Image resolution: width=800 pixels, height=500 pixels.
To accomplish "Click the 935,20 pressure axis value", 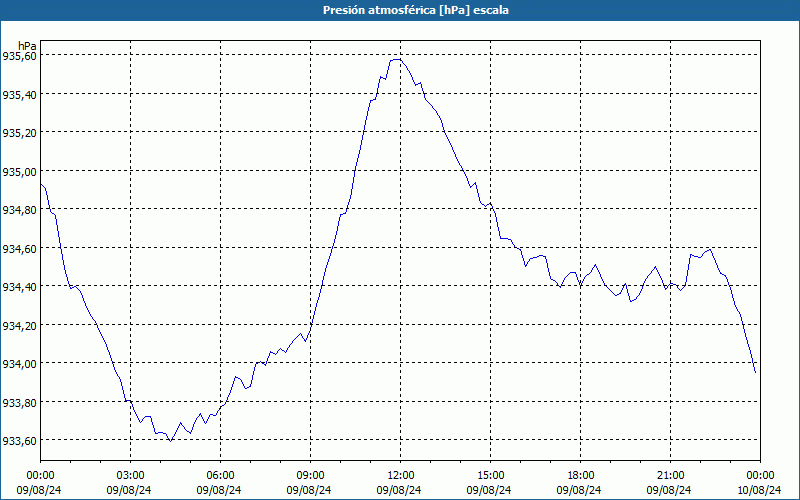I will pyautogui.click(x=19, y=133).
